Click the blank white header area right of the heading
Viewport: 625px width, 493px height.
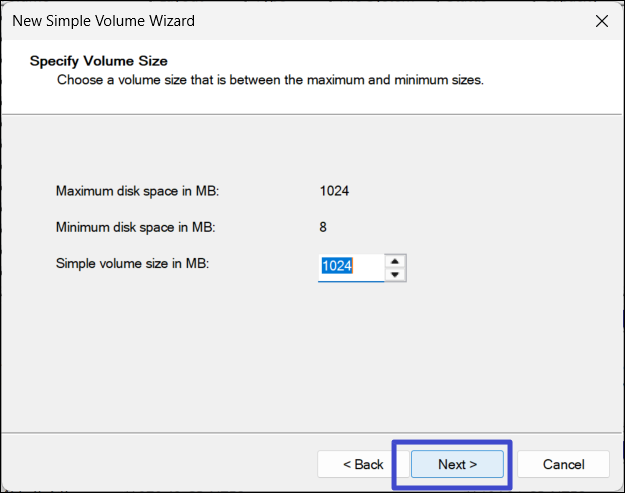pyautogui.click(x=450, y=61)
